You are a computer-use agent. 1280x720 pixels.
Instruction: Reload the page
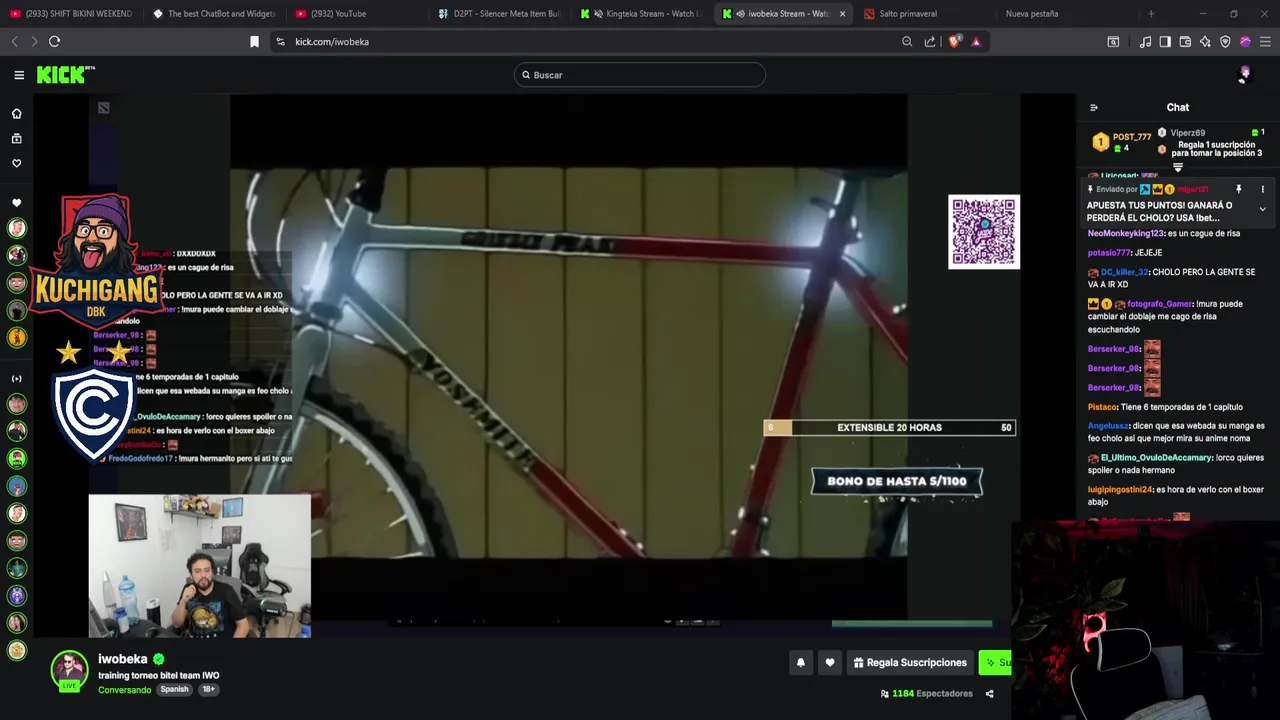55,41
